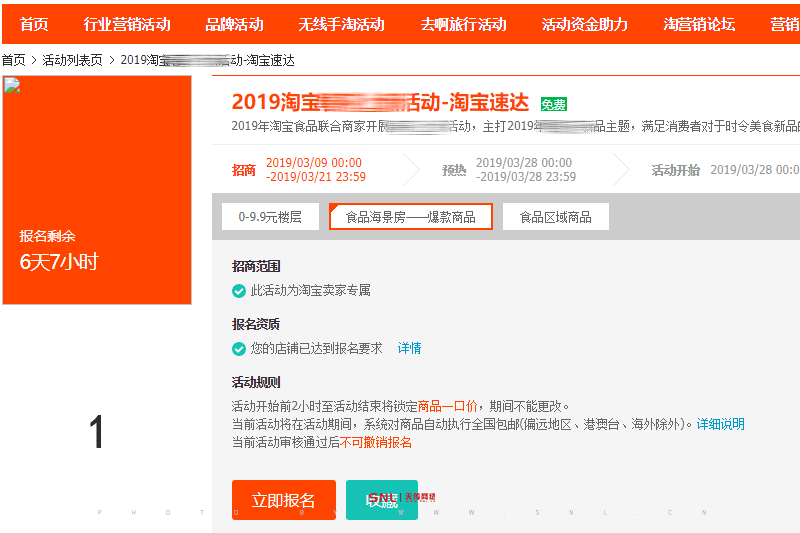Click the arrow separator after the 预热 stage
Image resolution: width=800 pixels, height=533 pixels.
pos(621,170)
